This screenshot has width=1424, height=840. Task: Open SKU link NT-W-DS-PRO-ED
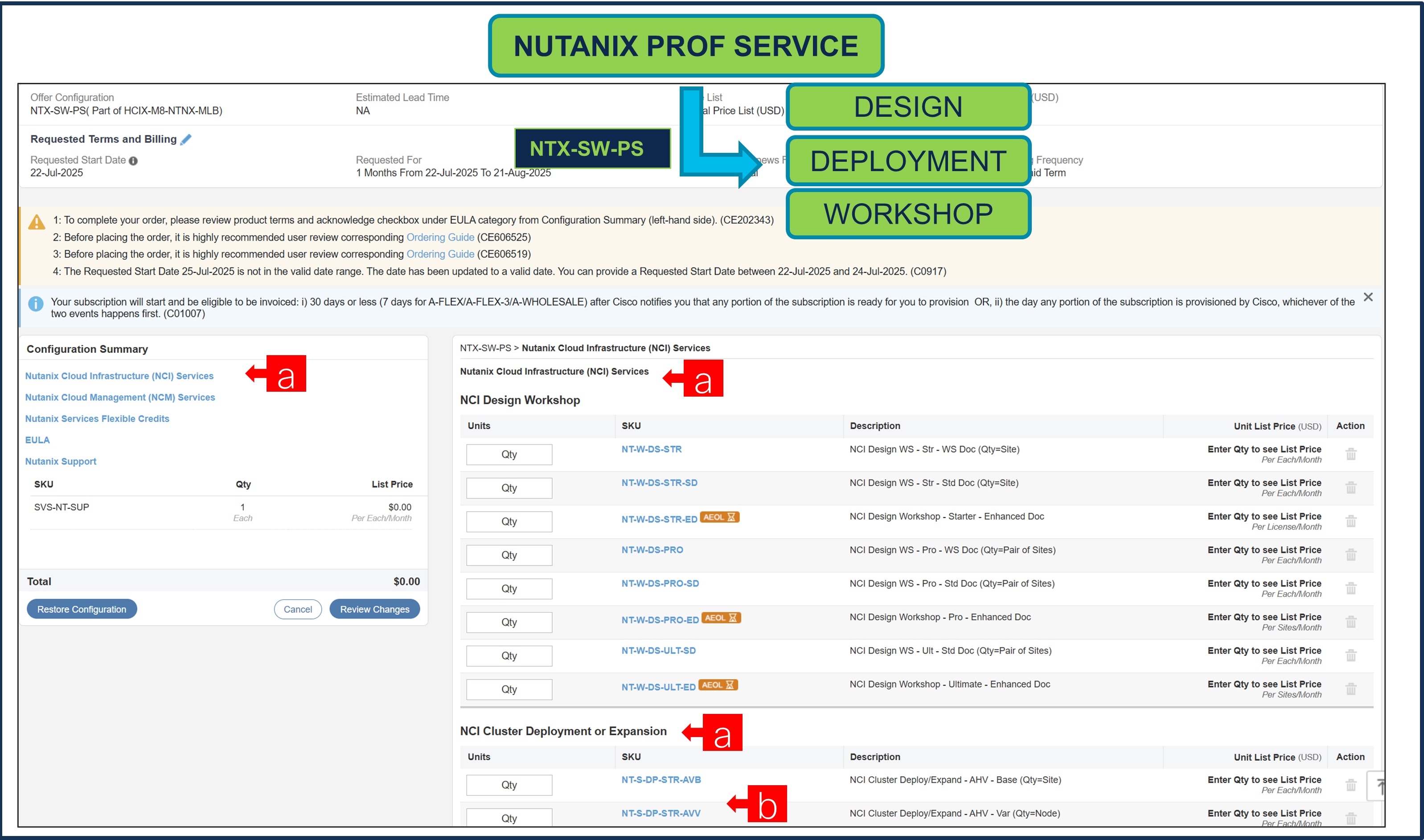[660, 620]
